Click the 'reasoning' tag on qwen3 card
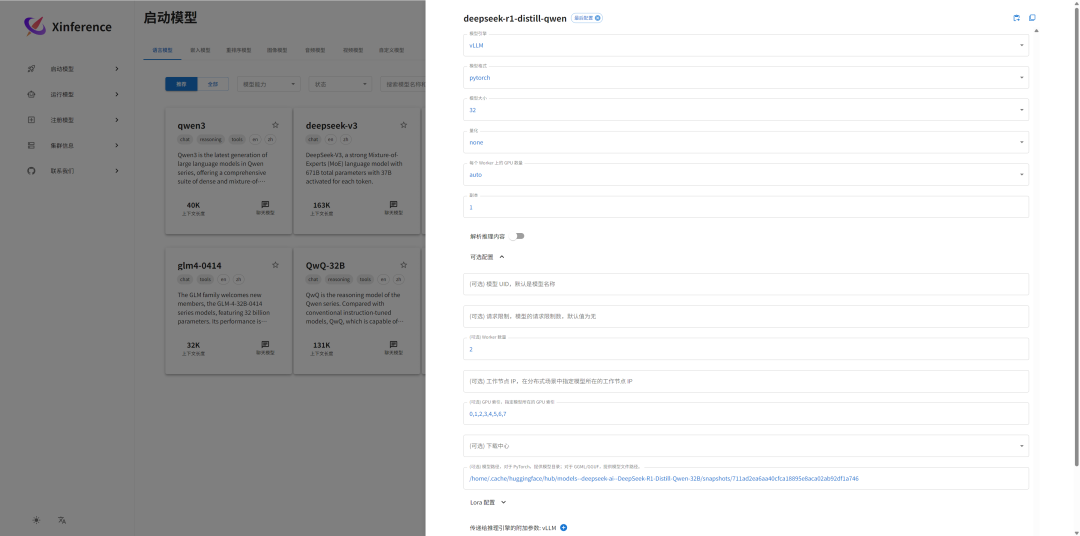 pos(211,139)
